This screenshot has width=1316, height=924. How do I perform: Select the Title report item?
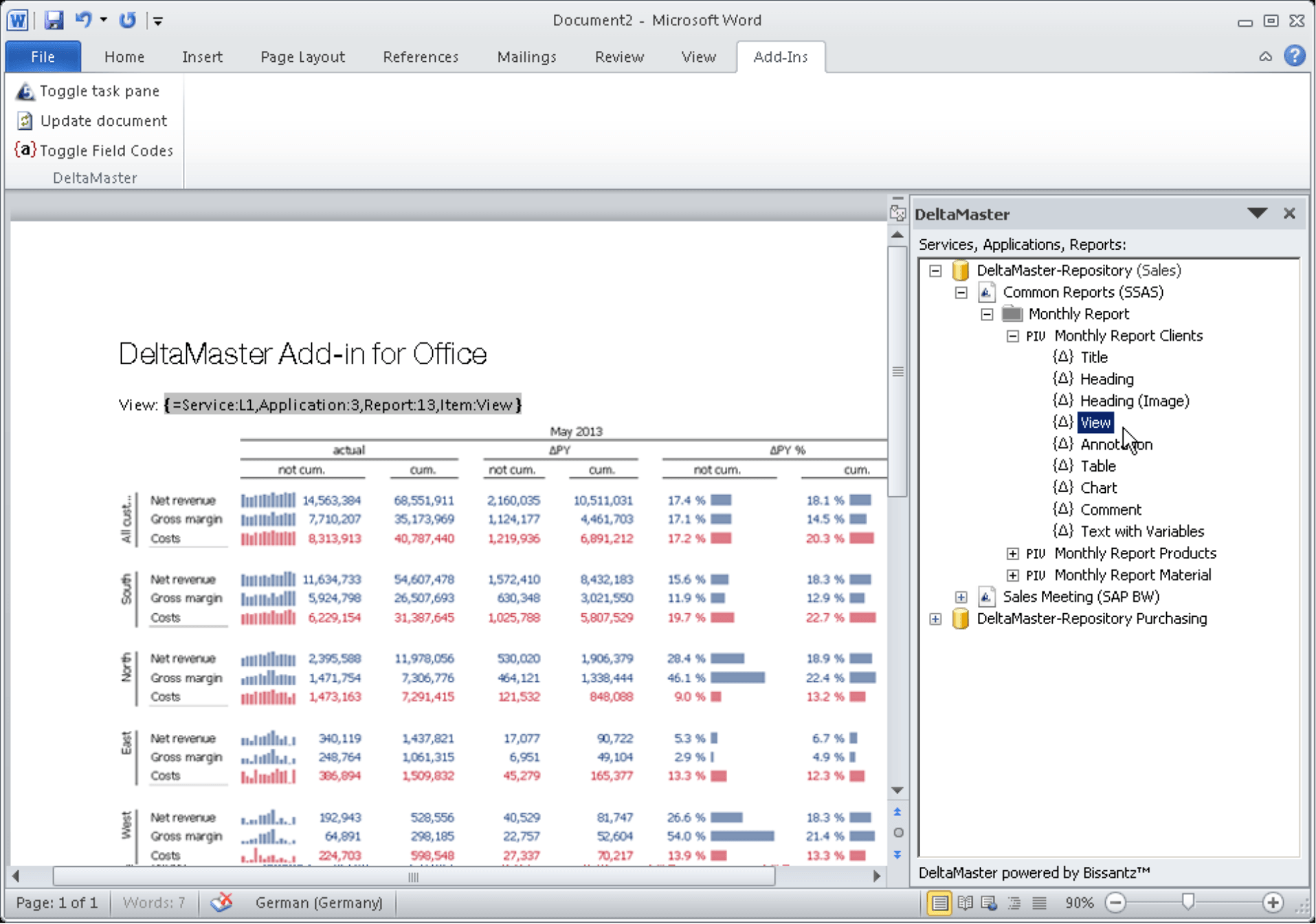coord(1094,357)
